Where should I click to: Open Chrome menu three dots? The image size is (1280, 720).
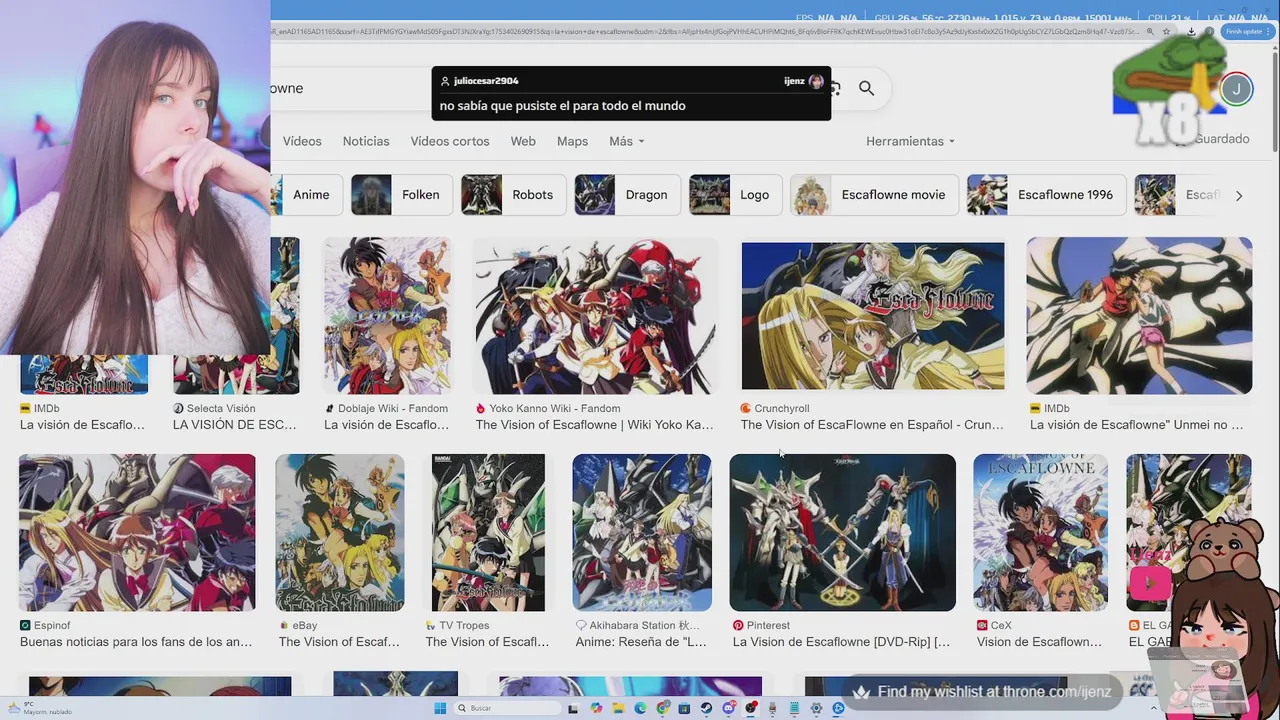1269,31
